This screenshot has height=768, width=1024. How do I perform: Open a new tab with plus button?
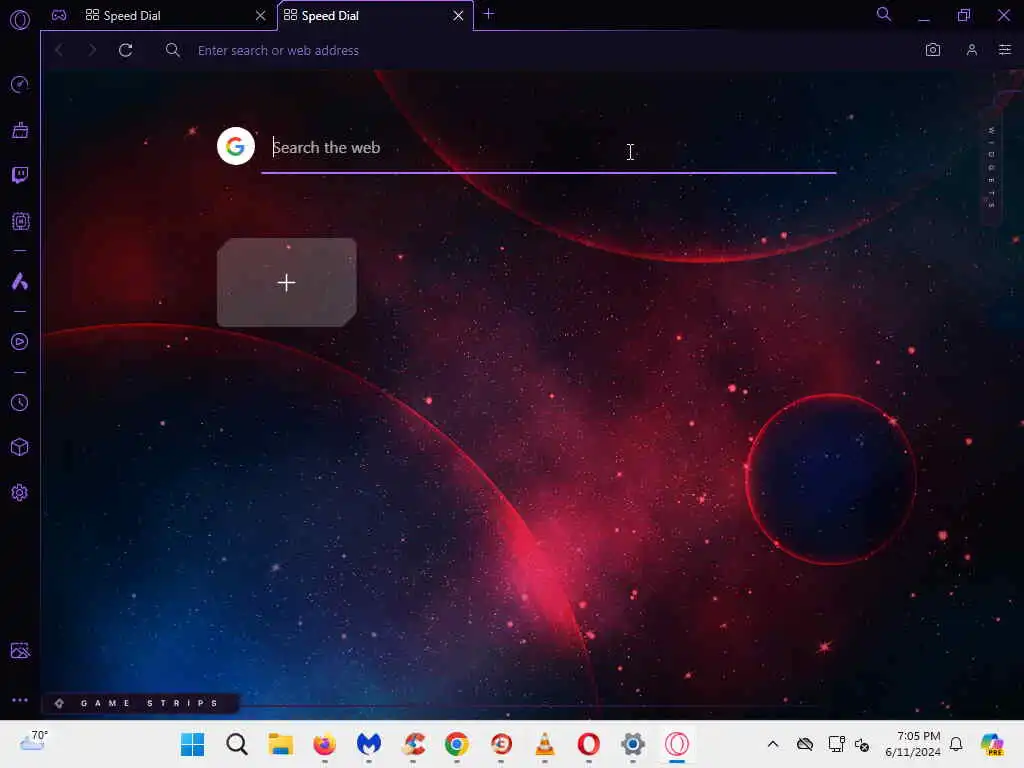click(x=488, y=14)
